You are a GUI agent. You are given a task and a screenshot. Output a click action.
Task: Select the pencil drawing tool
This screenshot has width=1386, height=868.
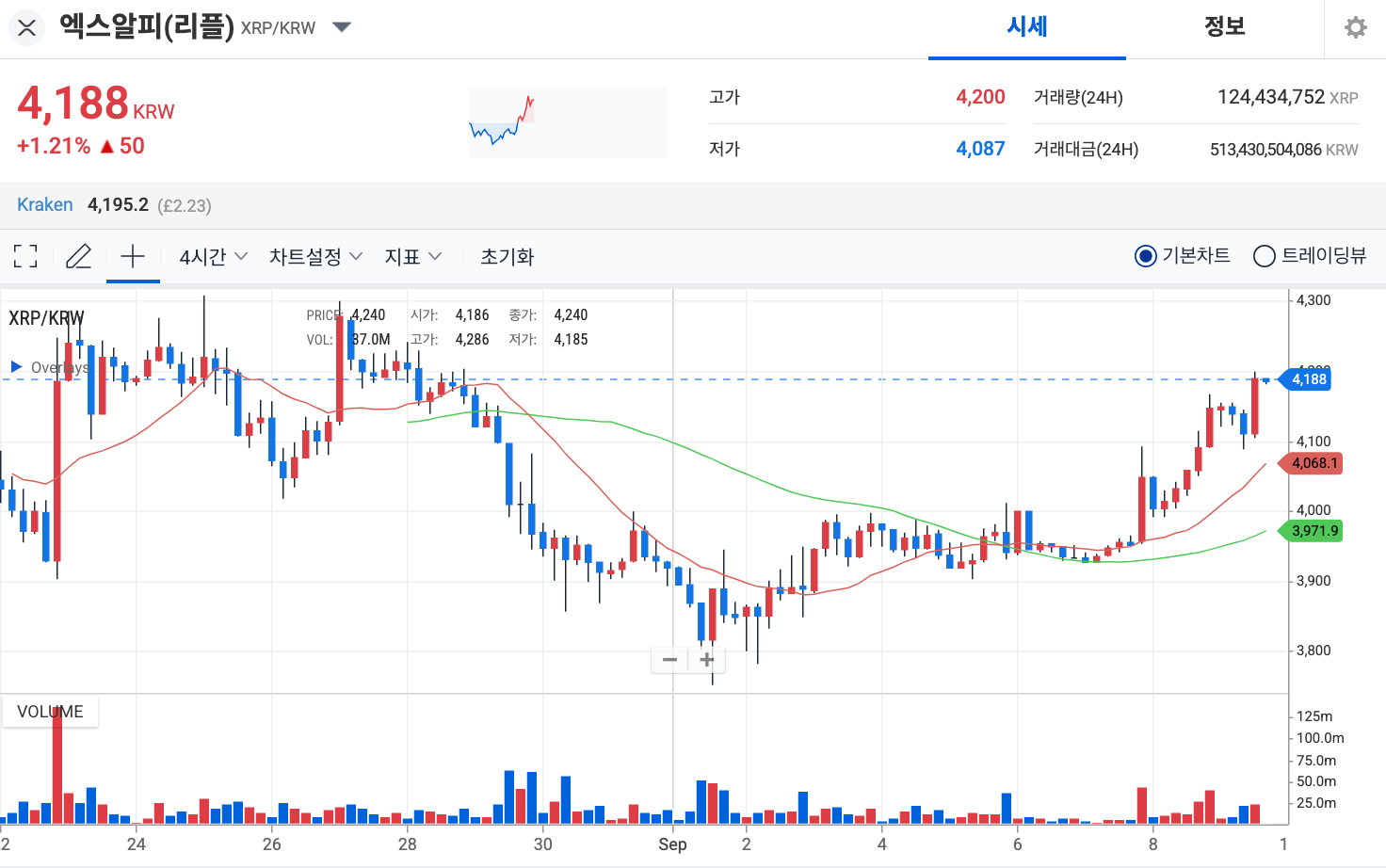(79, 256)
